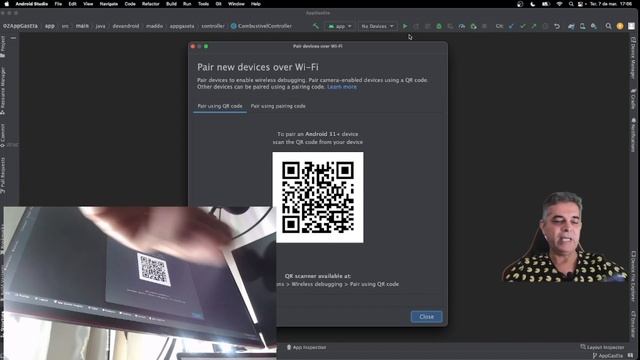Click the Git push arrow icon
This screenshot has height=360, width=640.
click(534, 26)
